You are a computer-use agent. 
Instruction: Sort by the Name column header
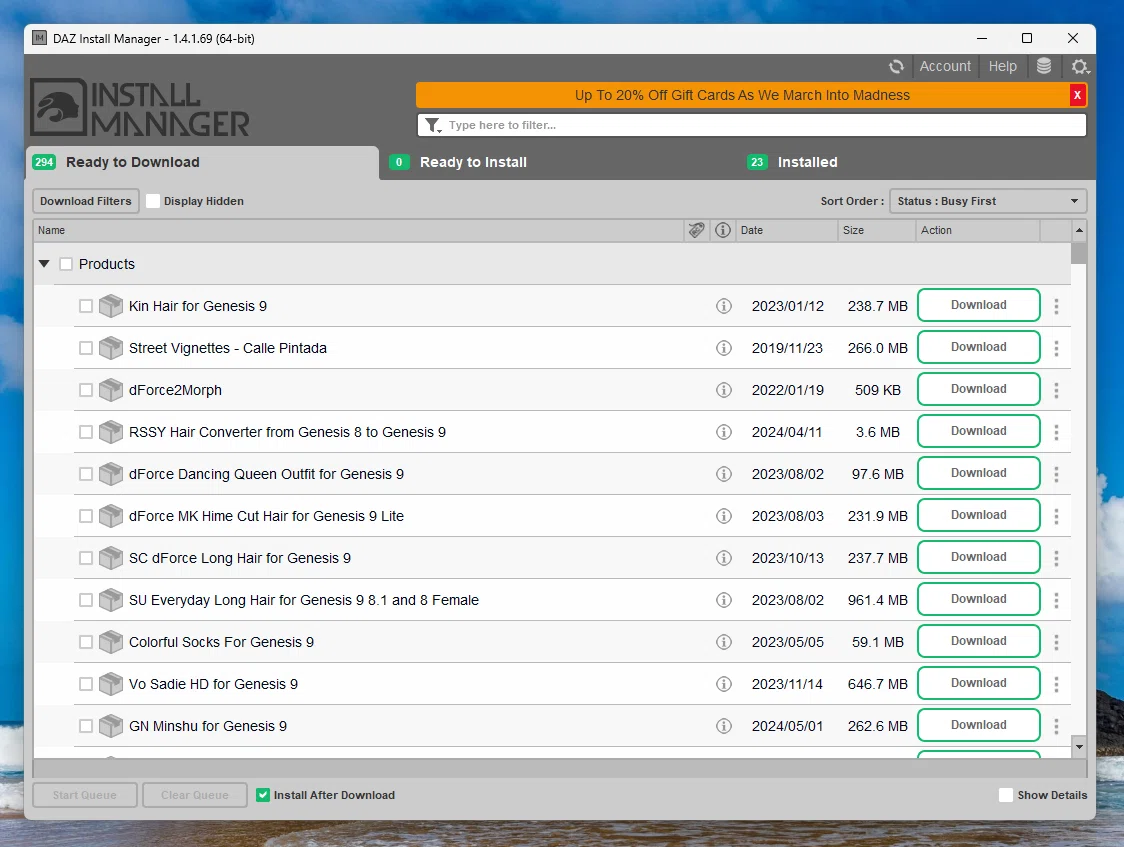[358, 230]
